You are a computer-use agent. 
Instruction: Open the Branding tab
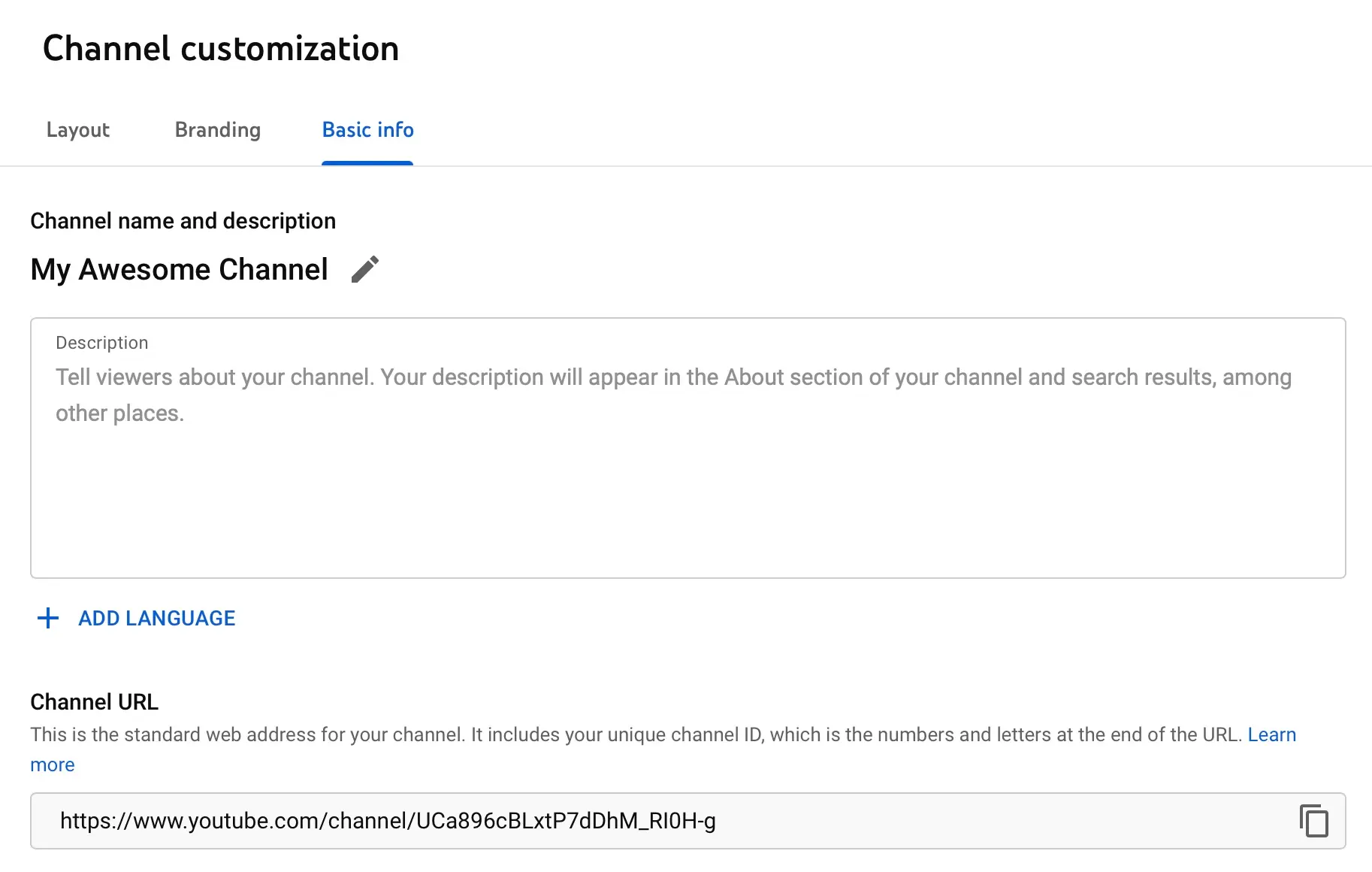218,130
